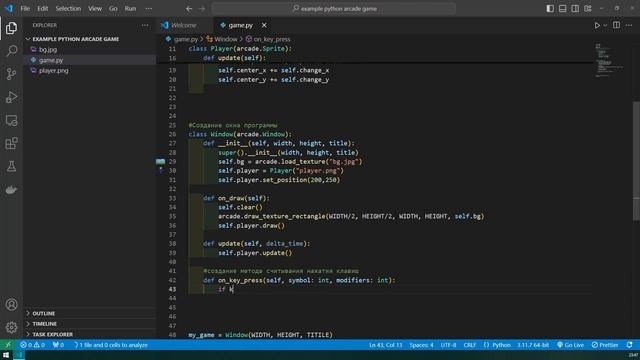Open the File menu
The width and height of the screenshot is (640, 360).
click(25, 9)
